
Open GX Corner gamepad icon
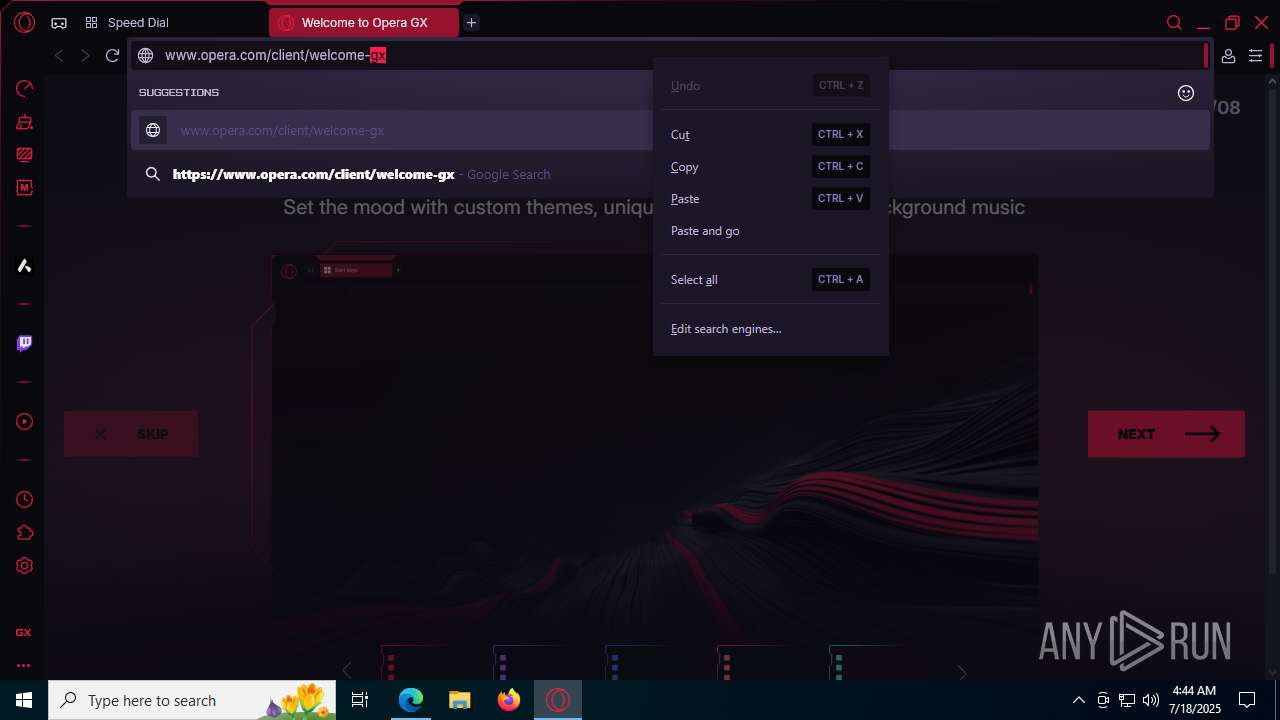coord(59,23)
